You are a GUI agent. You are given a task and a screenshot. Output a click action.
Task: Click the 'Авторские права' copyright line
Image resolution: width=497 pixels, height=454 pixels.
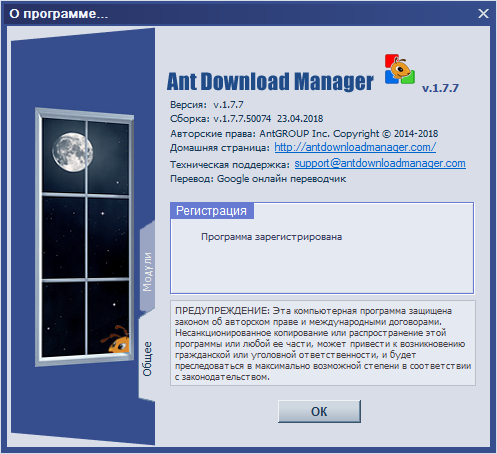(304, 134)
